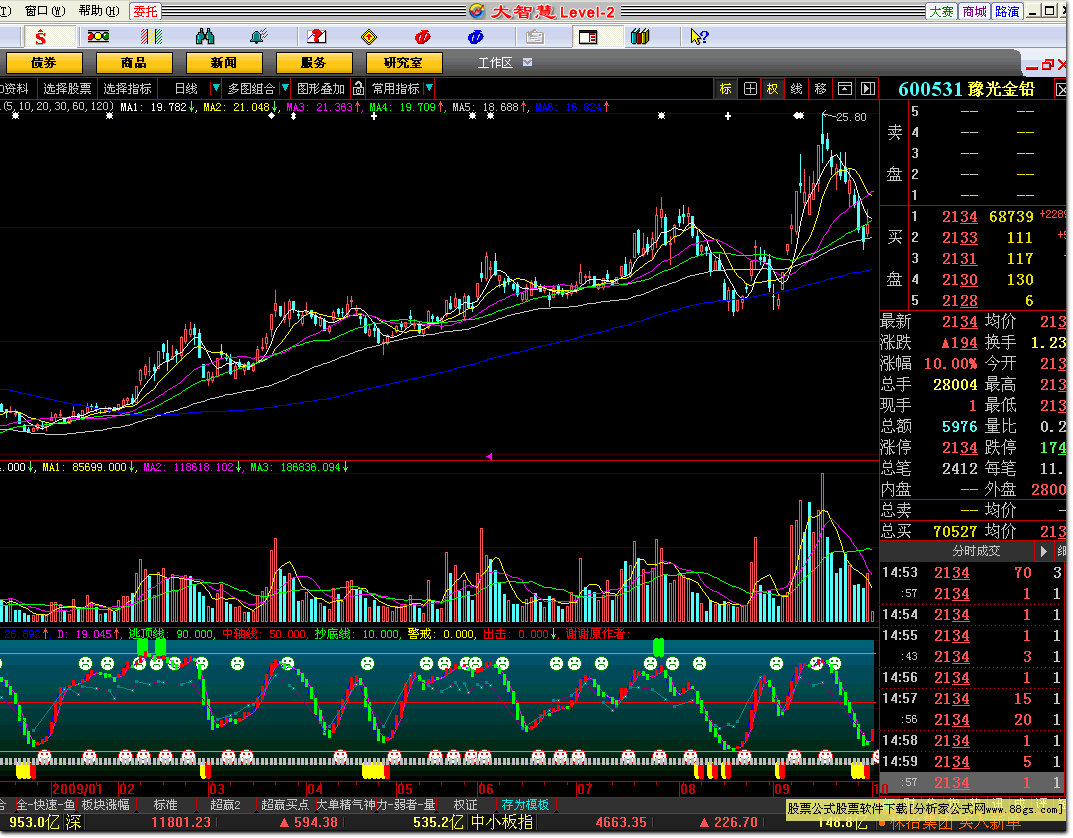The width and height of the screenshot is (1073, 838).
Task: Click the lock icon beside 图形叠加
Action: 359,89
